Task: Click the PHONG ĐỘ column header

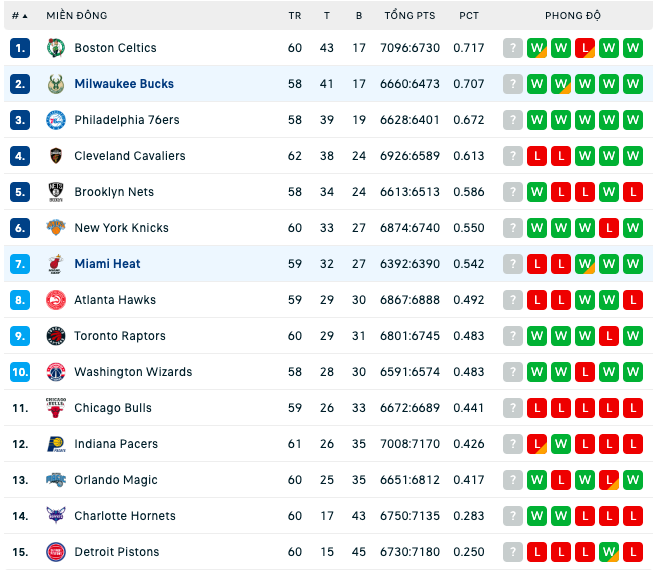Action: point(572,15)
